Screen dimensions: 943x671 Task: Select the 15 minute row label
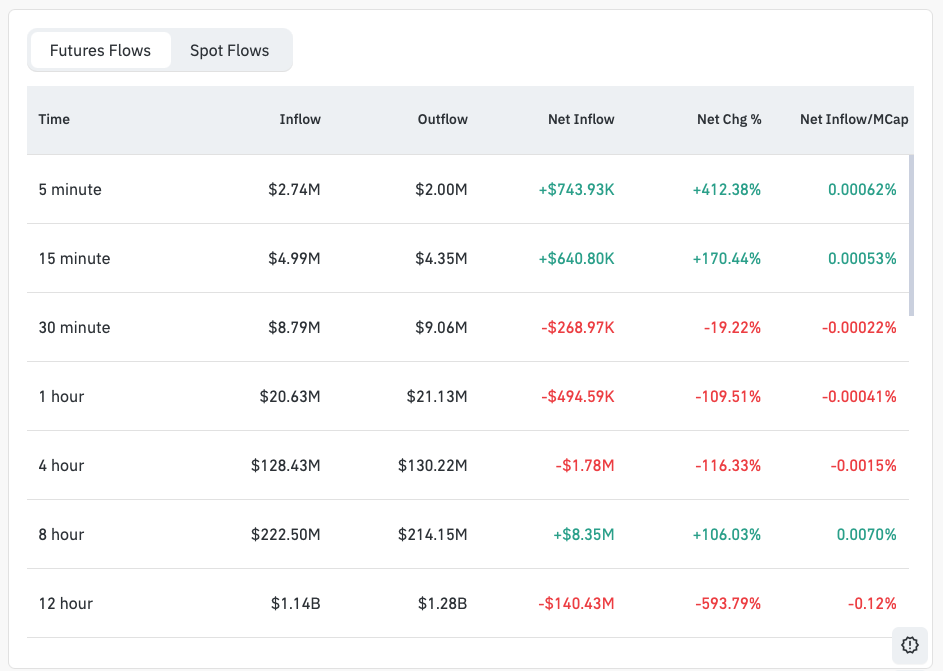[x=74, y=258]
